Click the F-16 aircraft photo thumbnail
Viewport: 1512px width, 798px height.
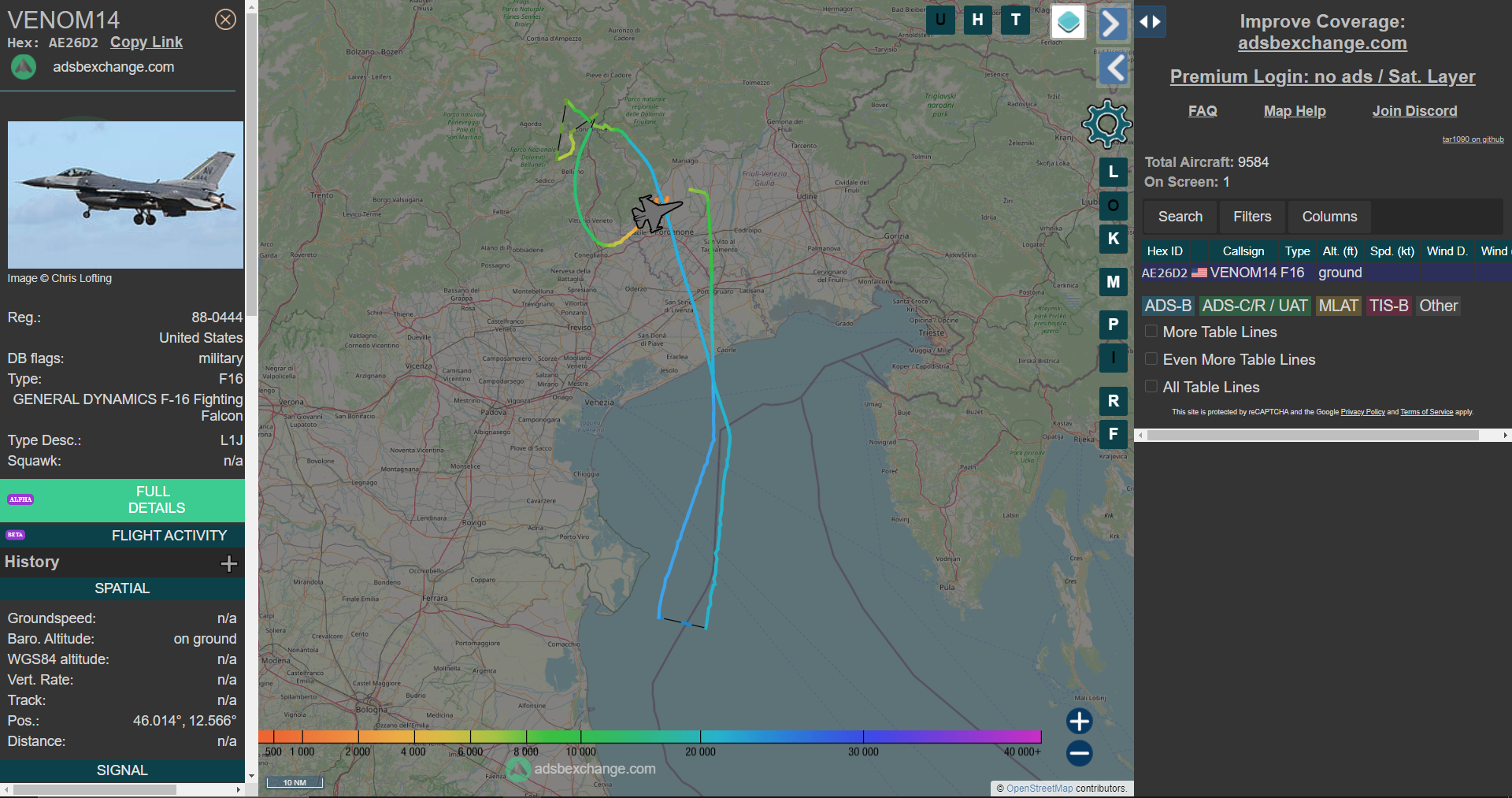[125, 195]
